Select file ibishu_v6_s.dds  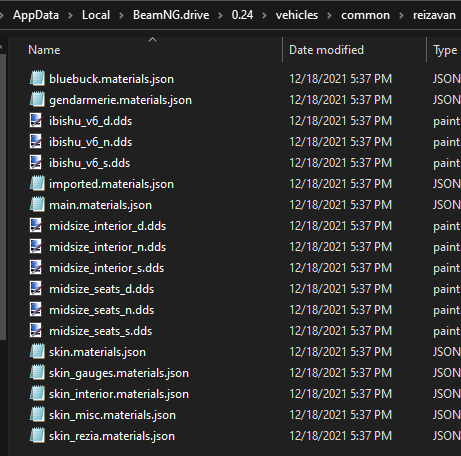point(89,163)
